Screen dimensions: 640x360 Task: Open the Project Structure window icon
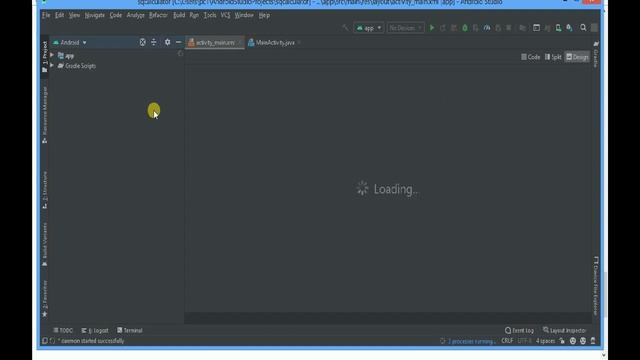click(x=536, y=28)
